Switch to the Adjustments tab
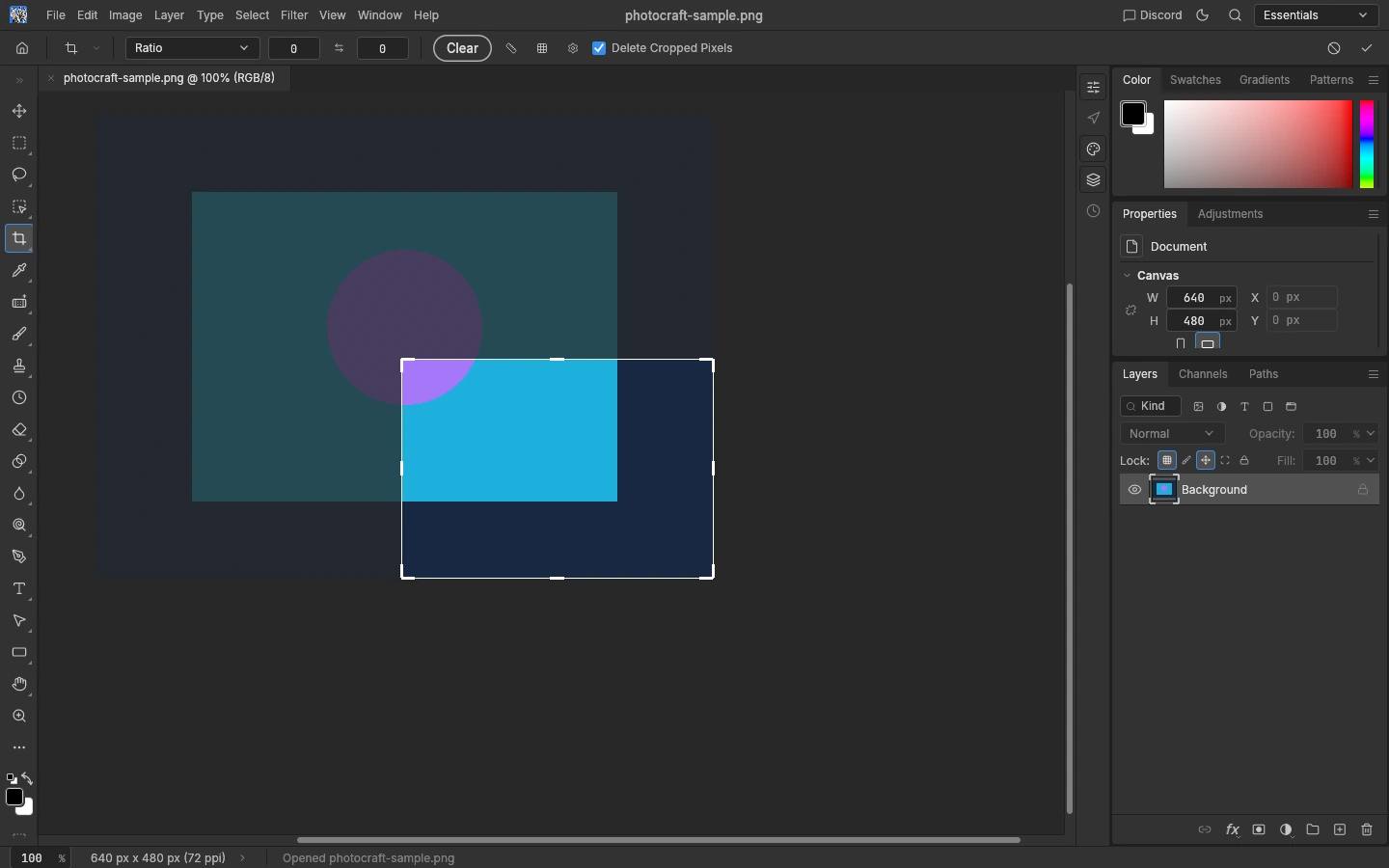This screenshot has height=868, width=1389. [x=1230, y=214]
